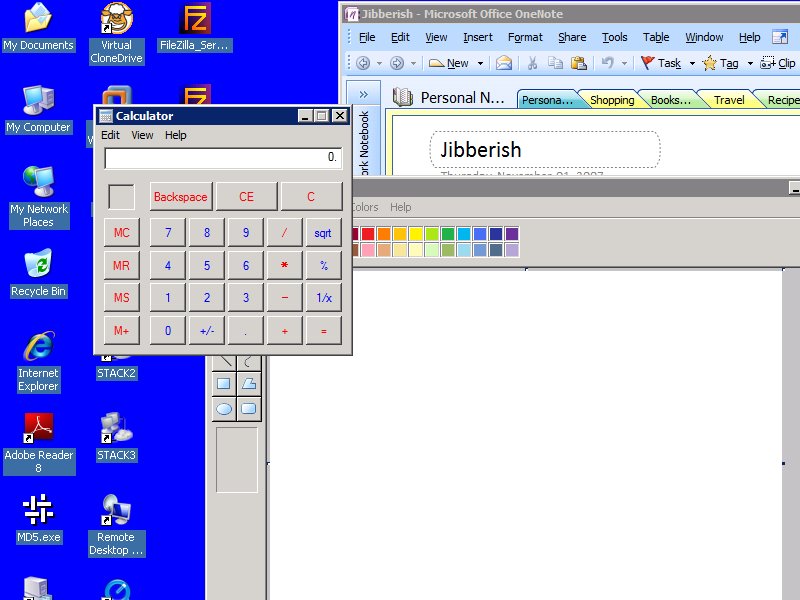Open the Format menu in OneNote
Screen dimensions: 800x600
coord(525,37)
